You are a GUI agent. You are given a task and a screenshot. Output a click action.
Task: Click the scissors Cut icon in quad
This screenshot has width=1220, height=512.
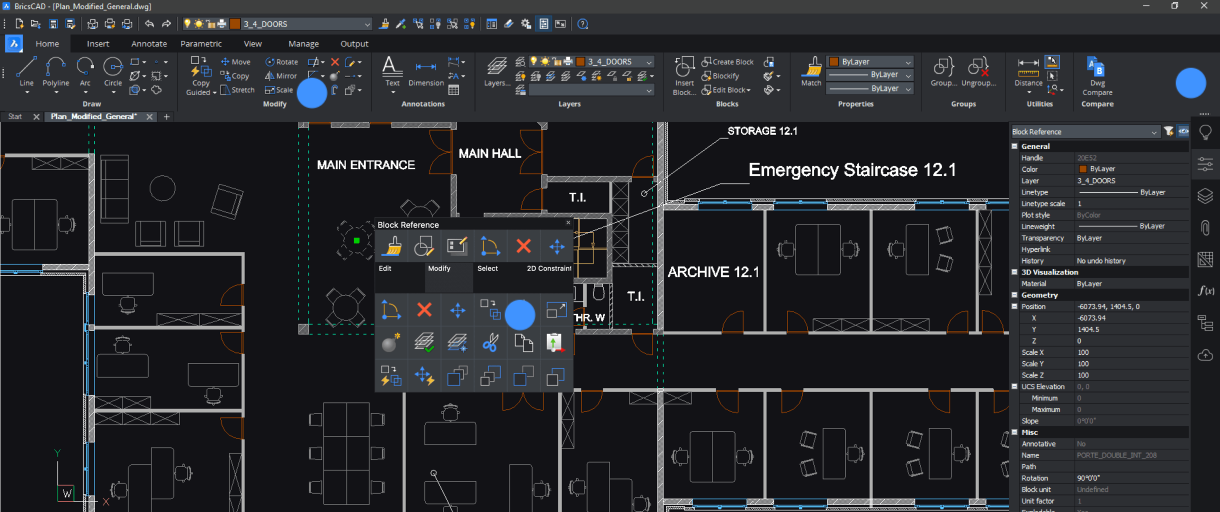(x=489, y=343)
